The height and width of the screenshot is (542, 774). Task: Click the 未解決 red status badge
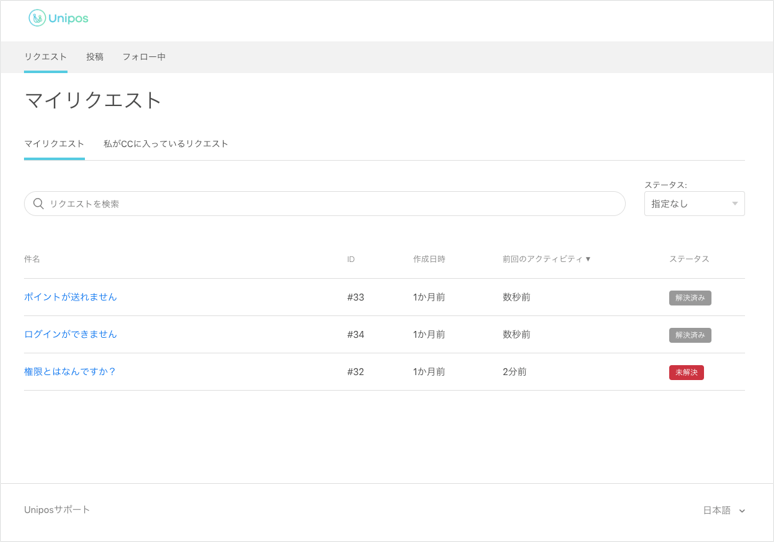(686, 372)
